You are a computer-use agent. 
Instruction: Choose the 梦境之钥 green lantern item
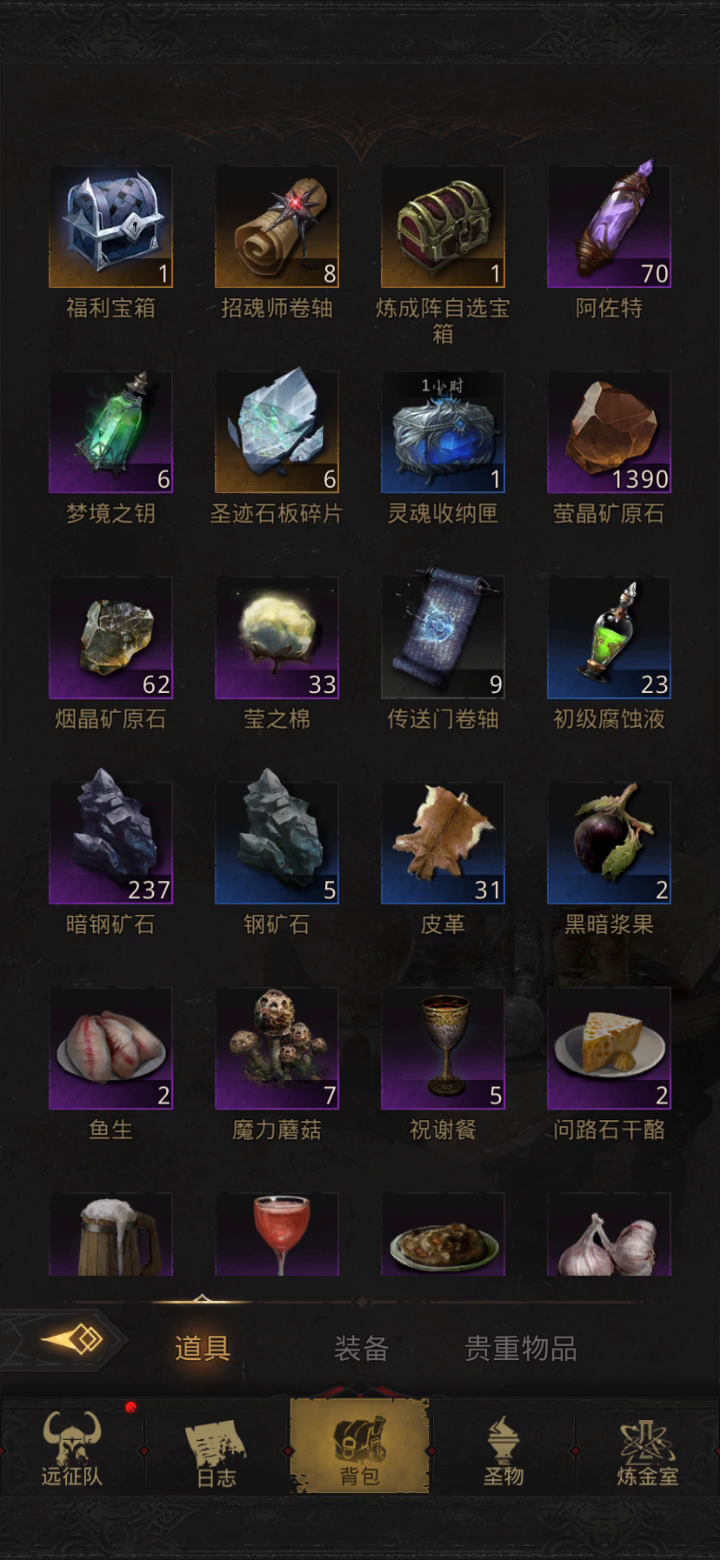coord(111,433)
